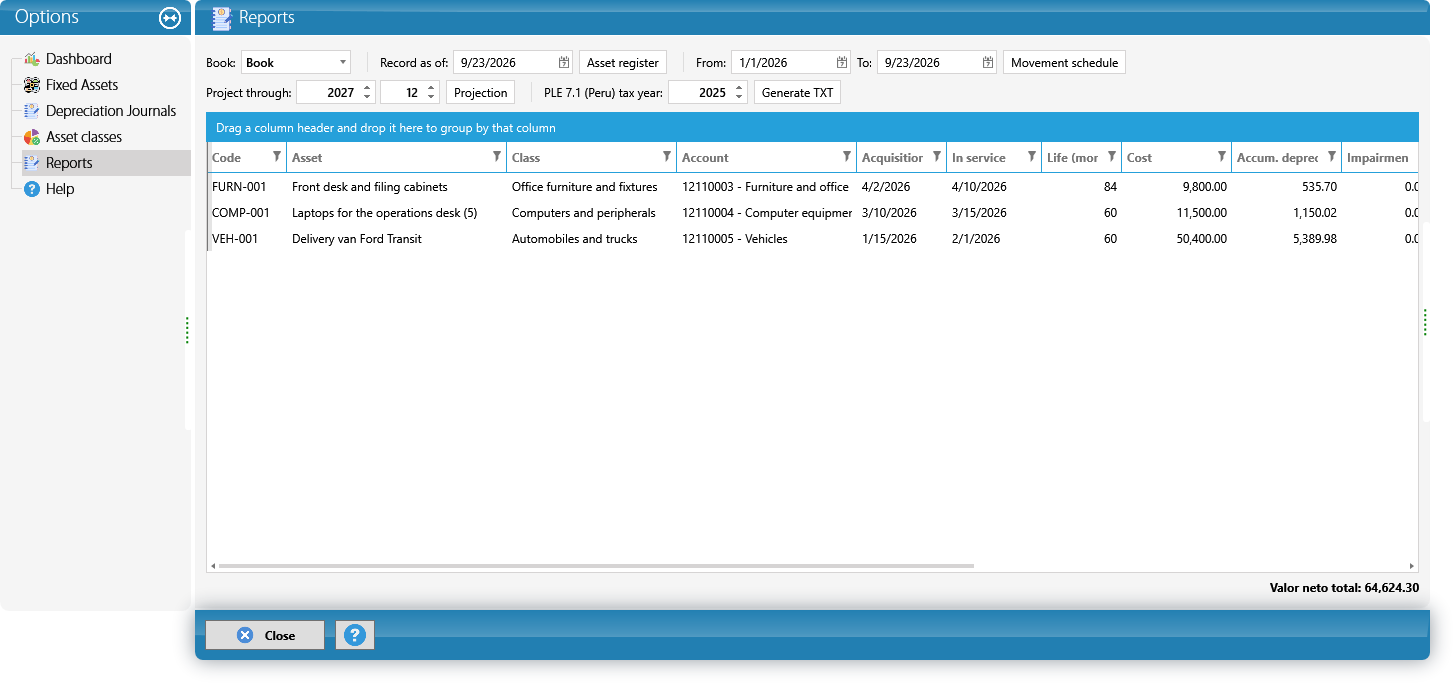
Task: Generate the Asset register report
Action: [623, 62]
